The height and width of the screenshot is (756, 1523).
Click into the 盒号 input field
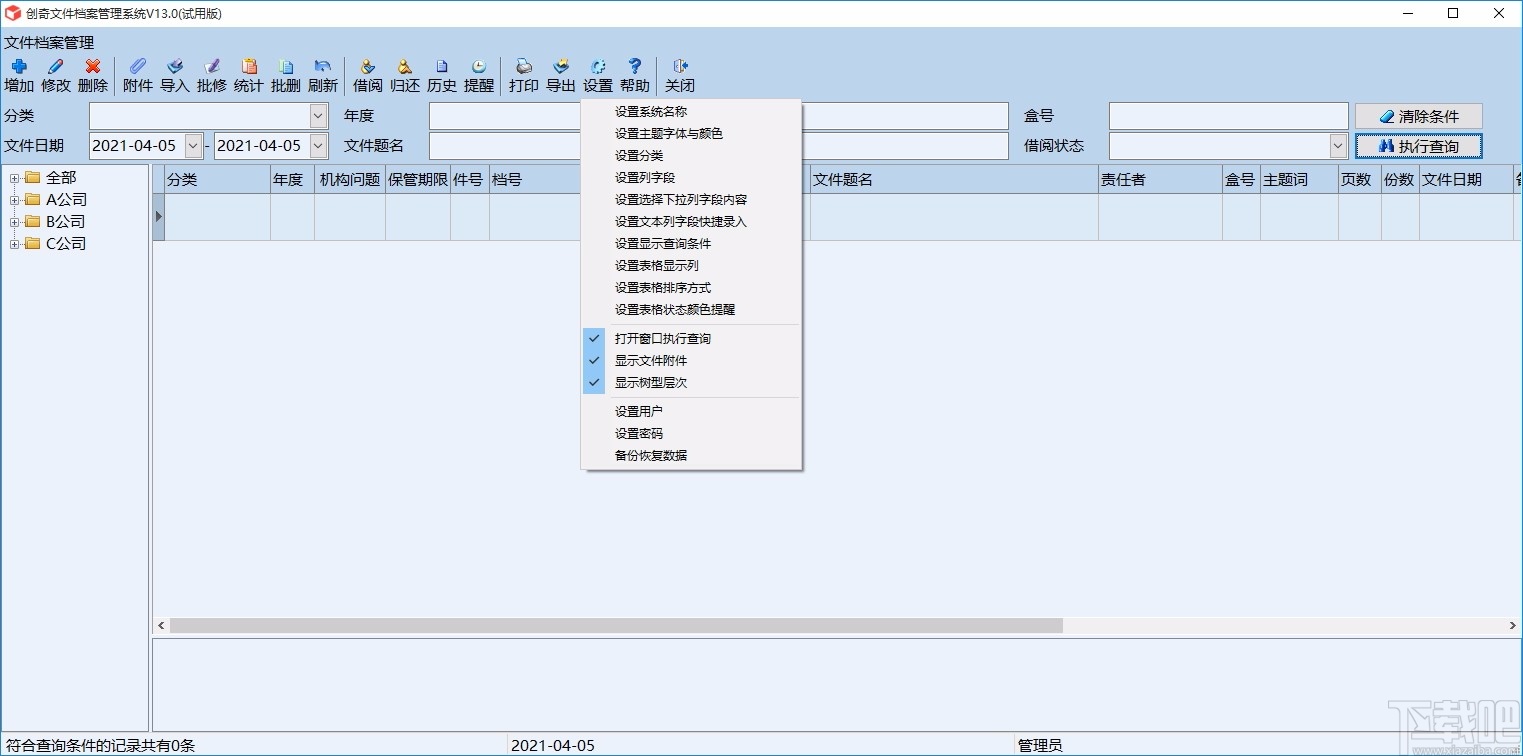(x=1229, y=116)
